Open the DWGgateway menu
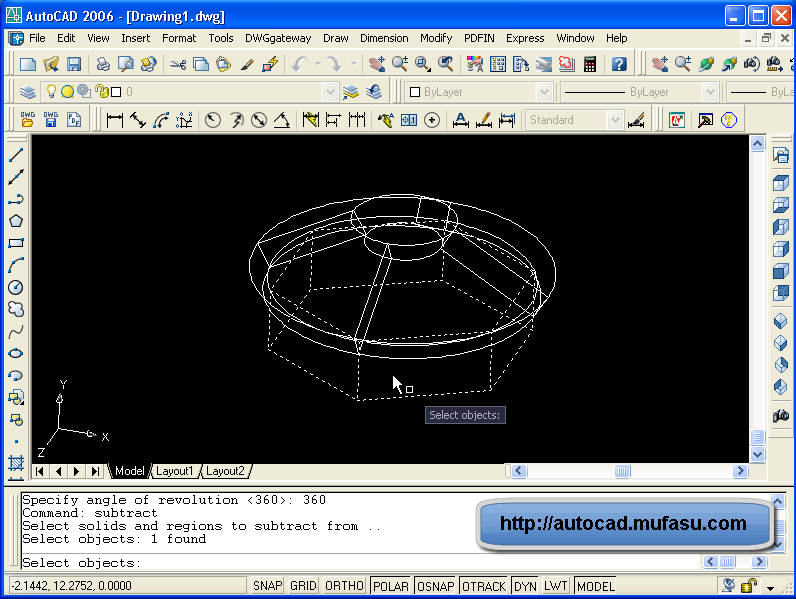Viewport: 796px width, 599px height. pyautogui.click(x=278, y=38)
